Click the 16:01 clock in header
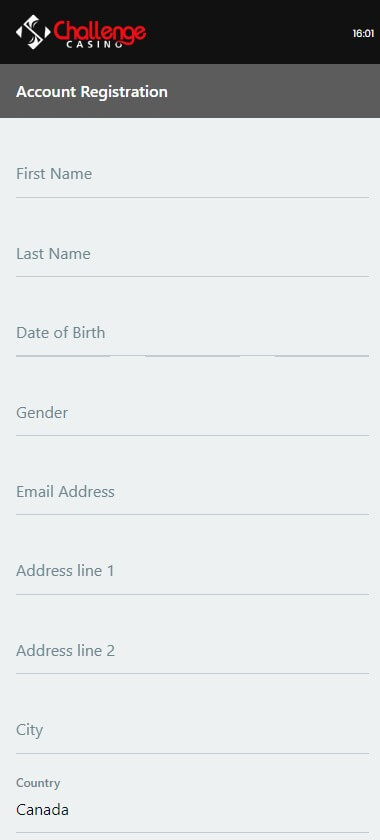 [x=363, y=33]
